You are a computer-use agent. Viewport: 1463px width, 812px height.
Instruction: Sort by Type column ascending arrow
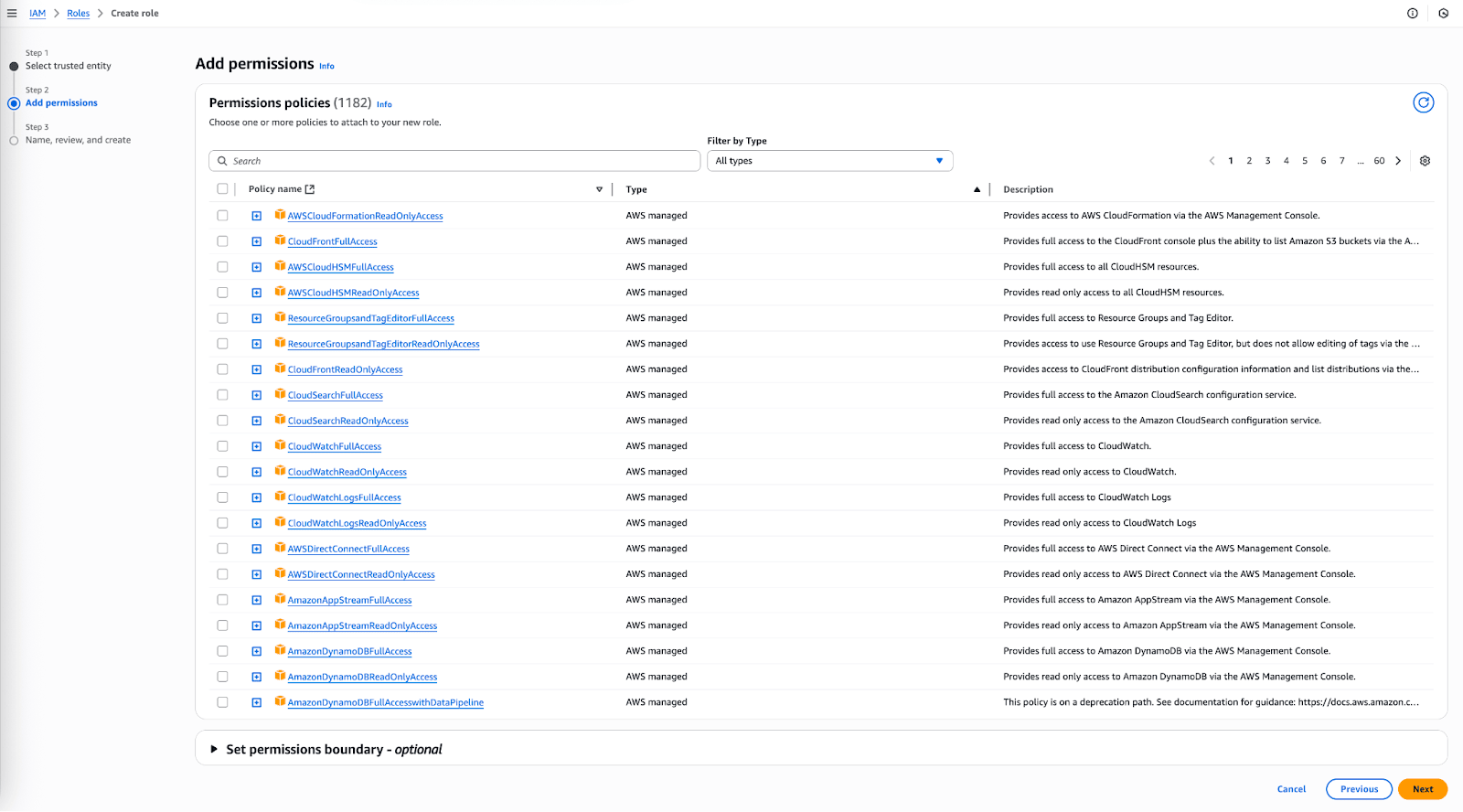[x=977, y=189]
